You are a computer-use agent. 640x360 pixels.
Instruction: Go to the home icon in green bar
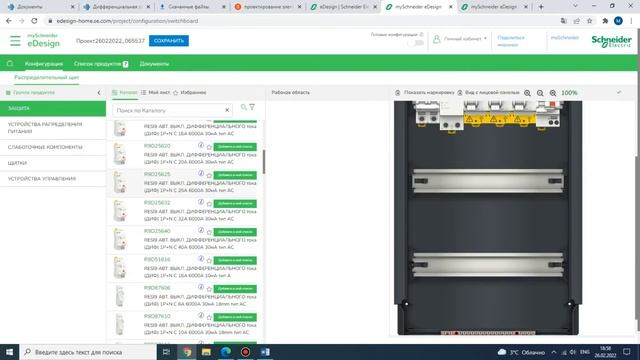tap(10, 64)
